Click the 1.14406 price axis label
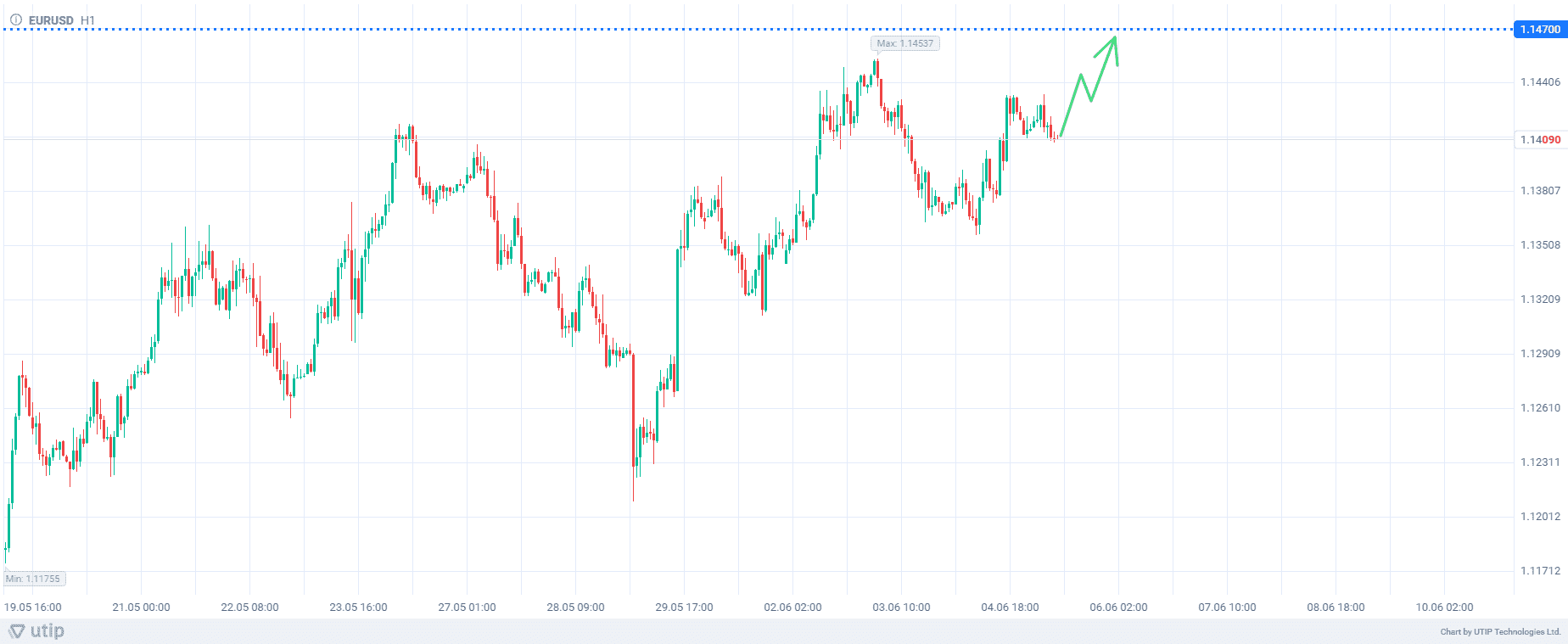Image resolution: width=1568 pixels, height=644 pixels. [1539, 82]
